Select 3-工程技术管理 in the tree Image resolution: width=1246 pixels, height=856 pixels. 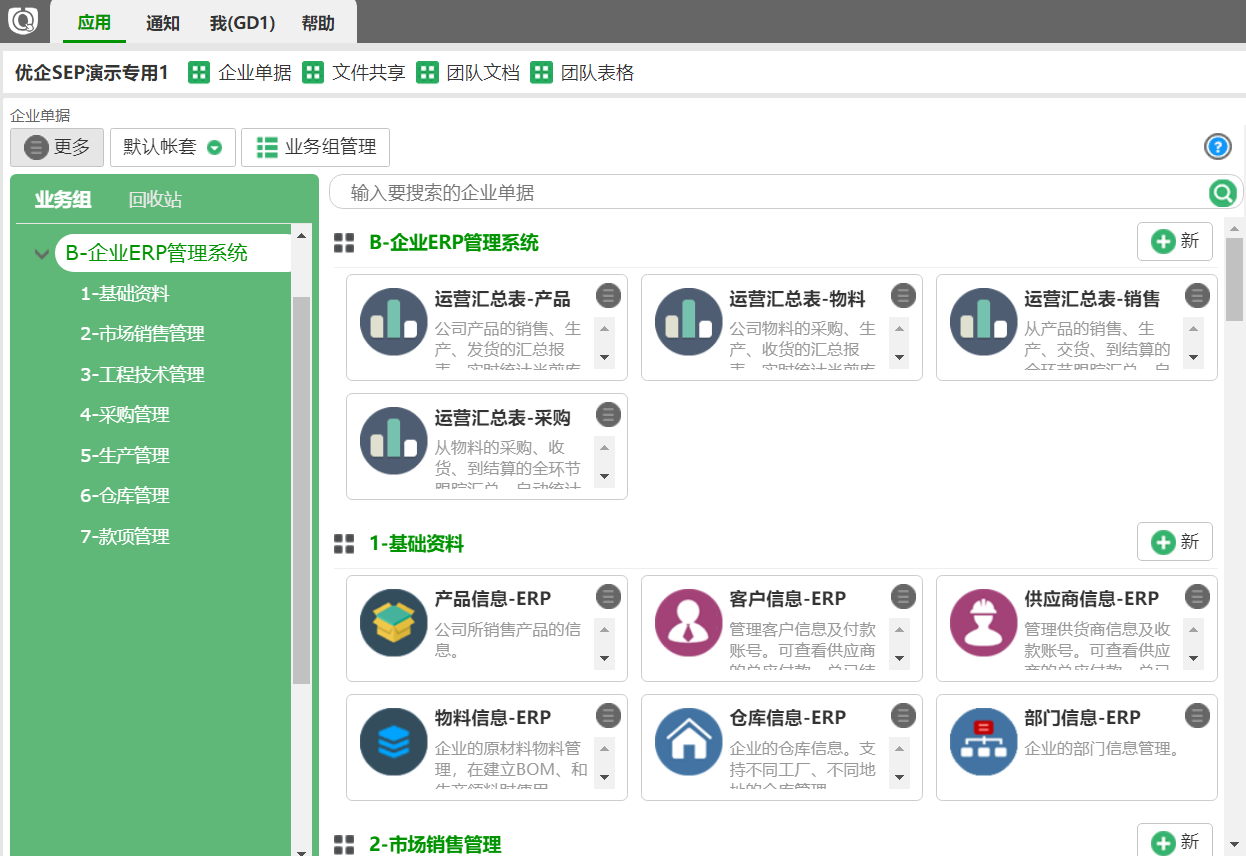142,375
